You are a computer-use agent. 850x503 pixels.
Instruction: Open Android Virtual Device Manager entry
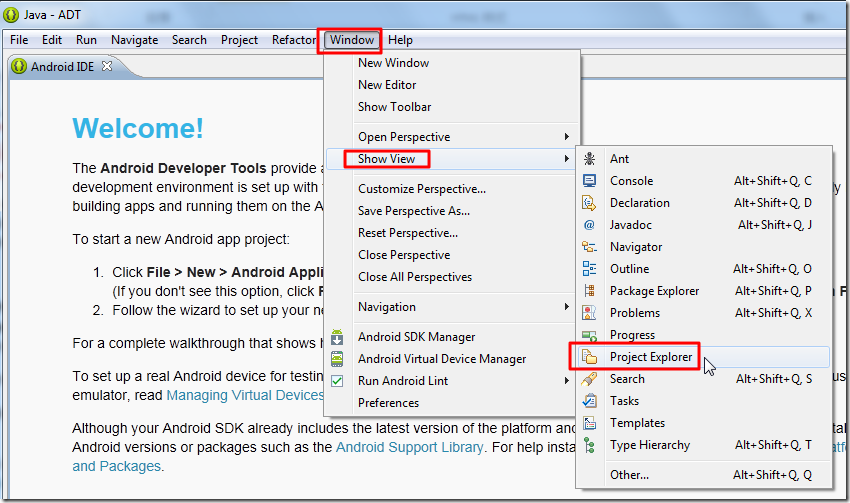coord(442,359)
